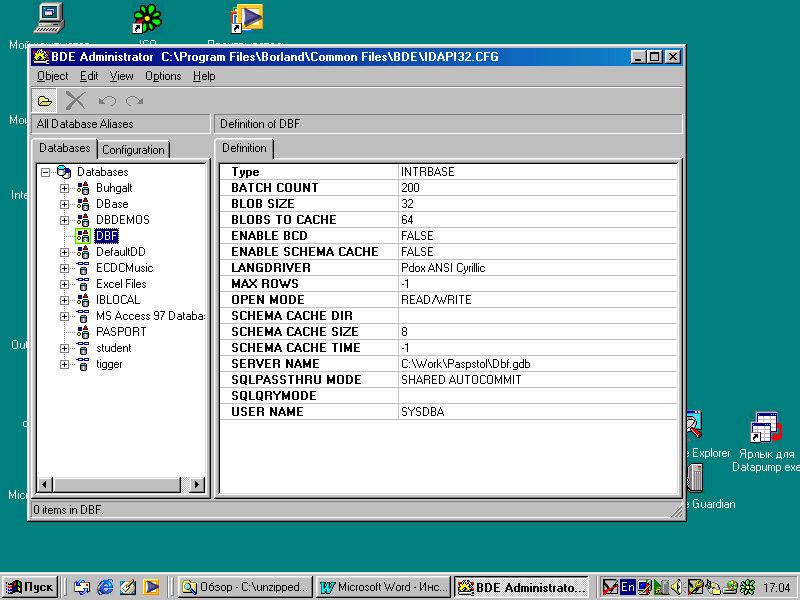Click the DBDEMOS alias icon
This screenshot has height=600, width=800.
83,220
